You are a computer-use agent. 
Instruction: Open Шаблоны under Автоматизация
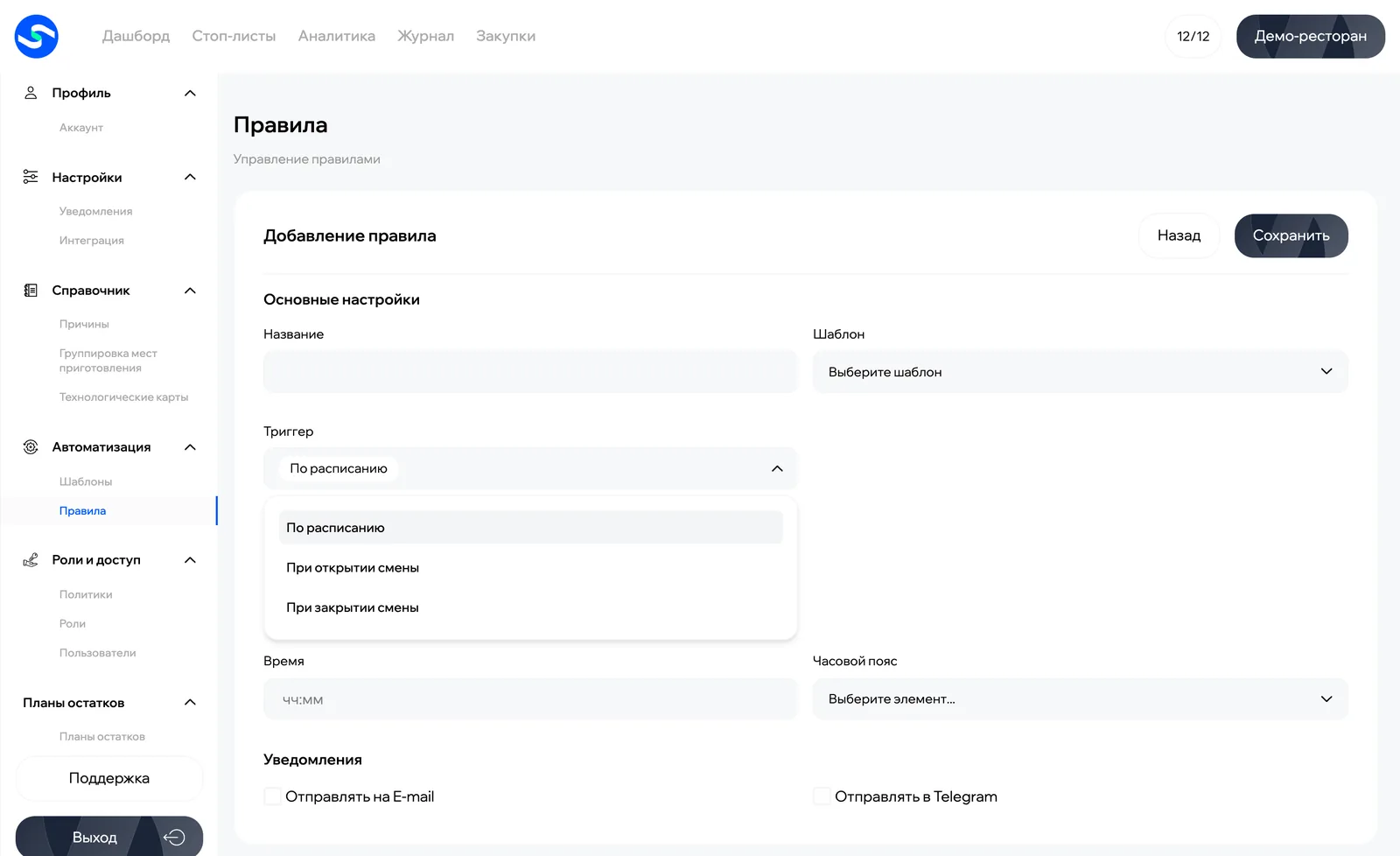coord(86,482)
